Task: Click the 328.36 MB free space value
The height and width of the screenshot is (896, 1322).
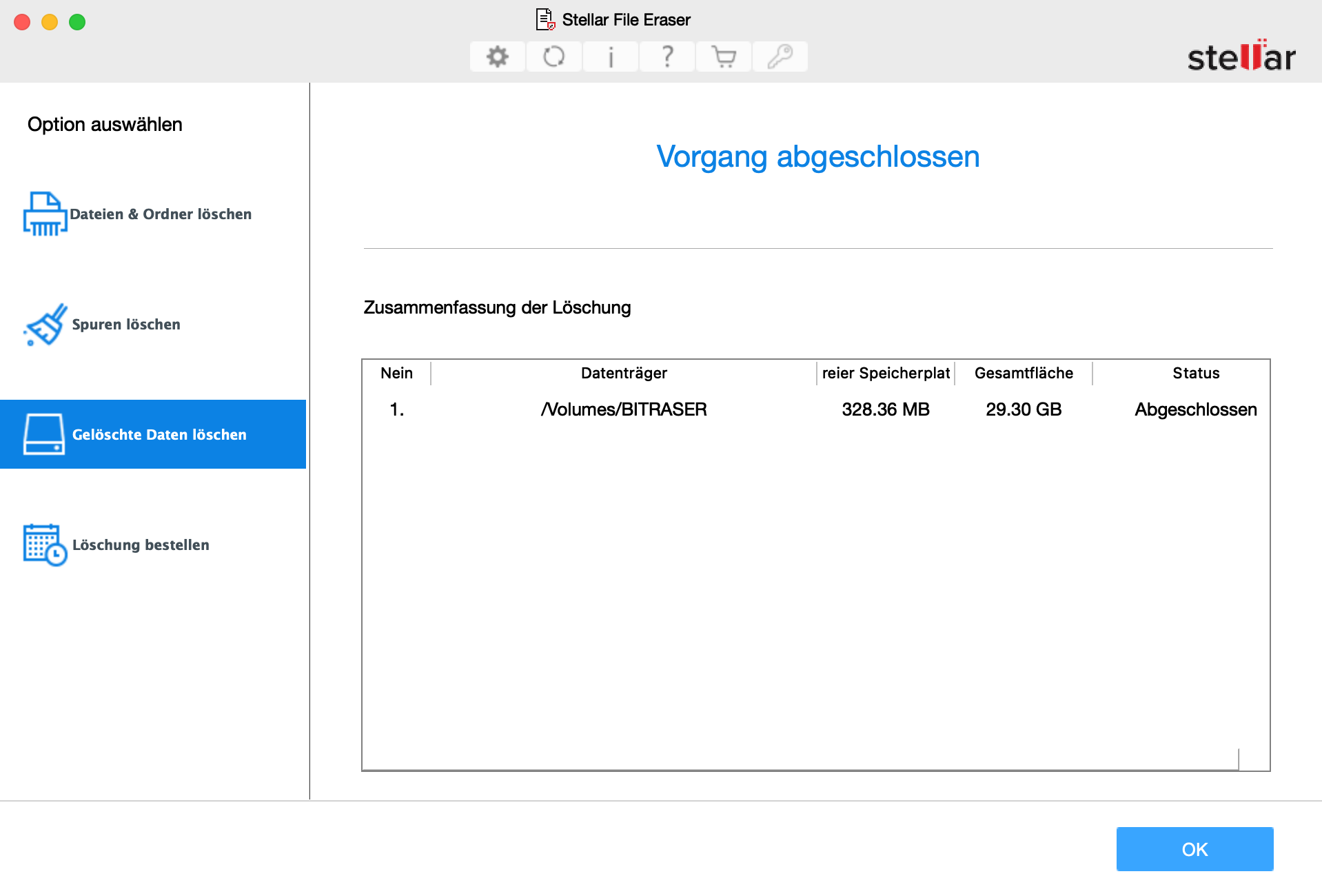Action: coord(886,409)
